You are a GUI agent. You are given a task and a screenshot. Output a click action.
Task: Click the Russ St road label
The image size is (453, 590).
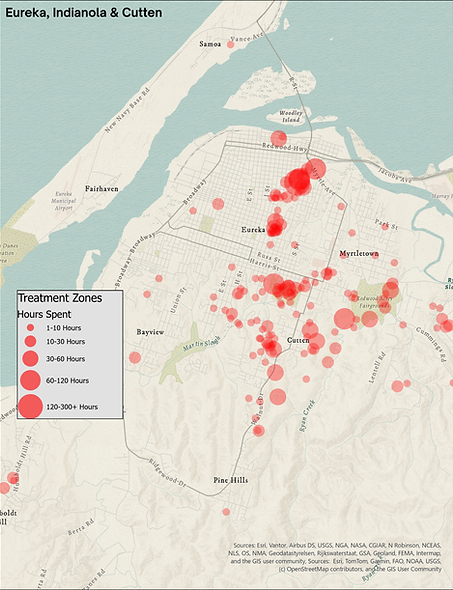269,258
